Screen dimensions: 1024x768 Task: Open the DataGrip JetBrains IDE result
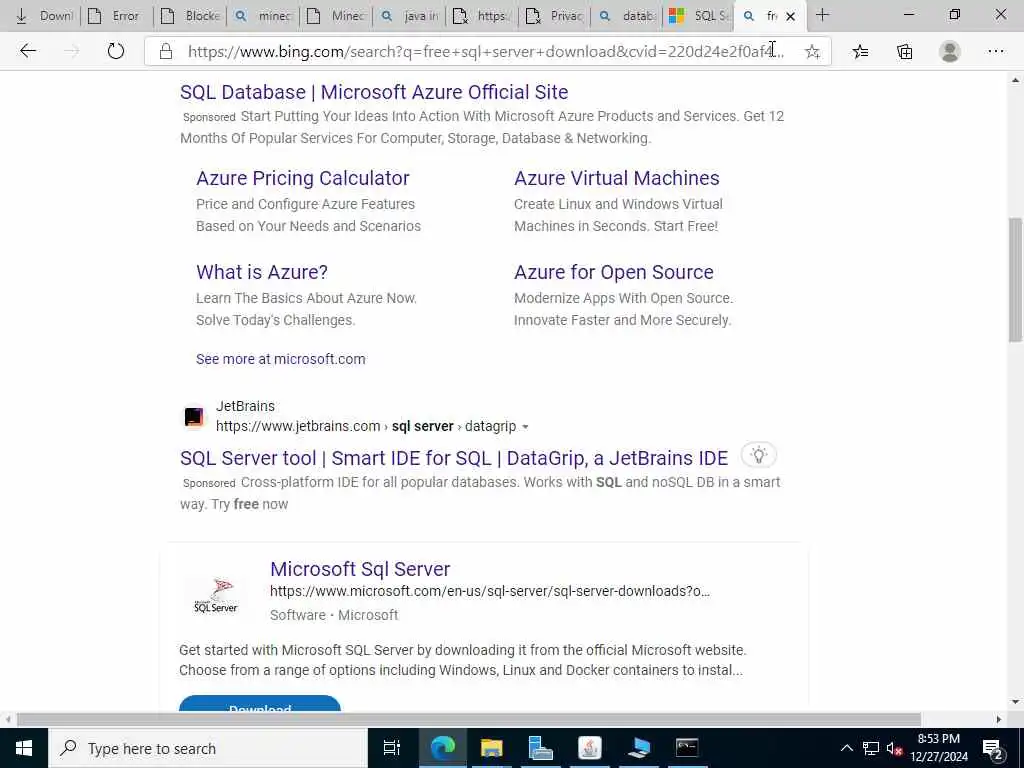click(x=454, y=458)
